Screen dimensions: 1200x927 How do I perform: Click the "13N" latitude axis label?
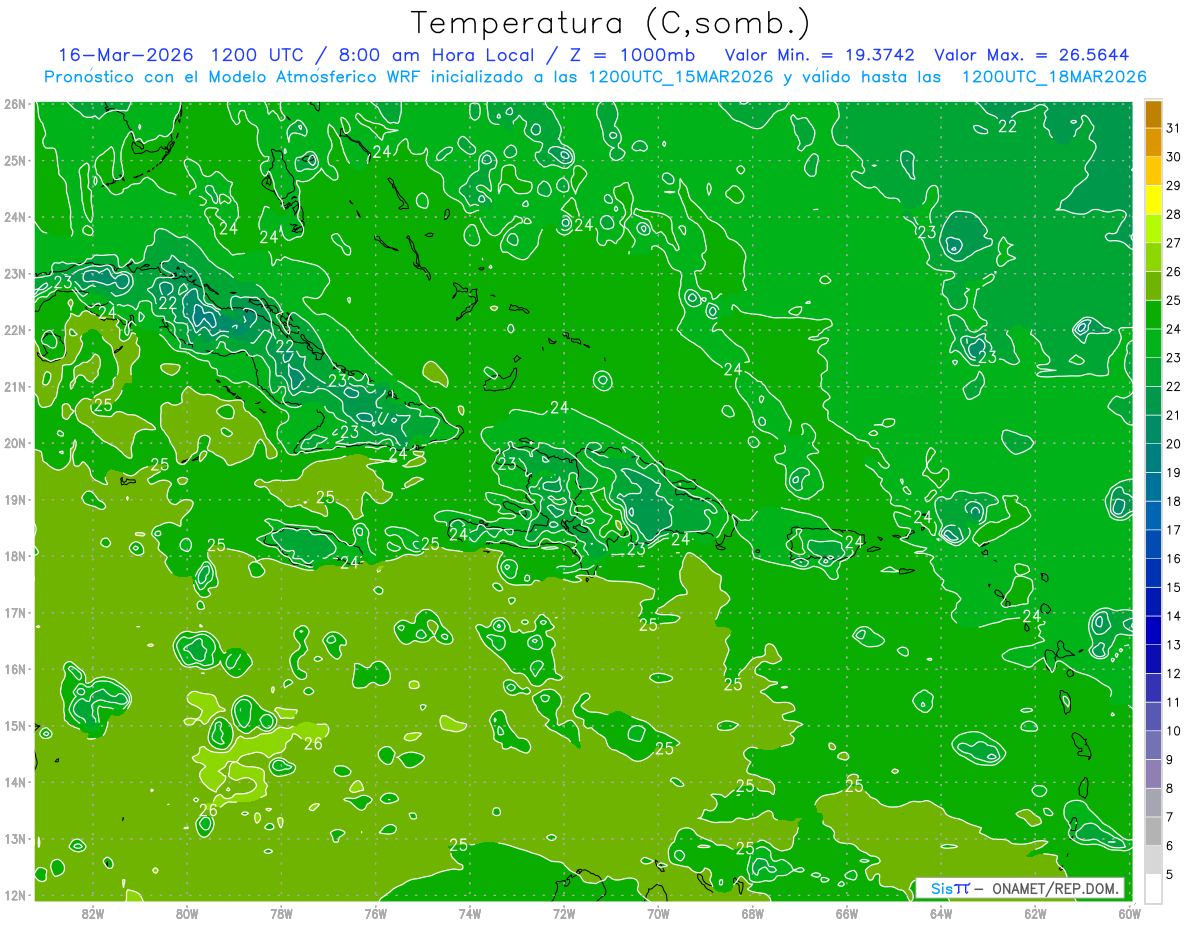(x=14, y=839)
